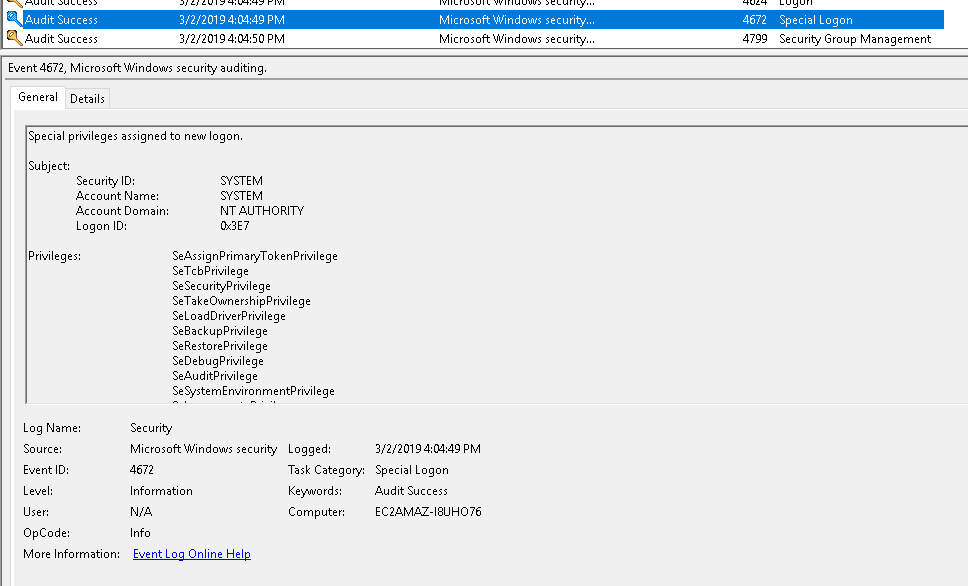
Task: Click the event ID 4799 cell in list
Action: (x=754, y=39)
